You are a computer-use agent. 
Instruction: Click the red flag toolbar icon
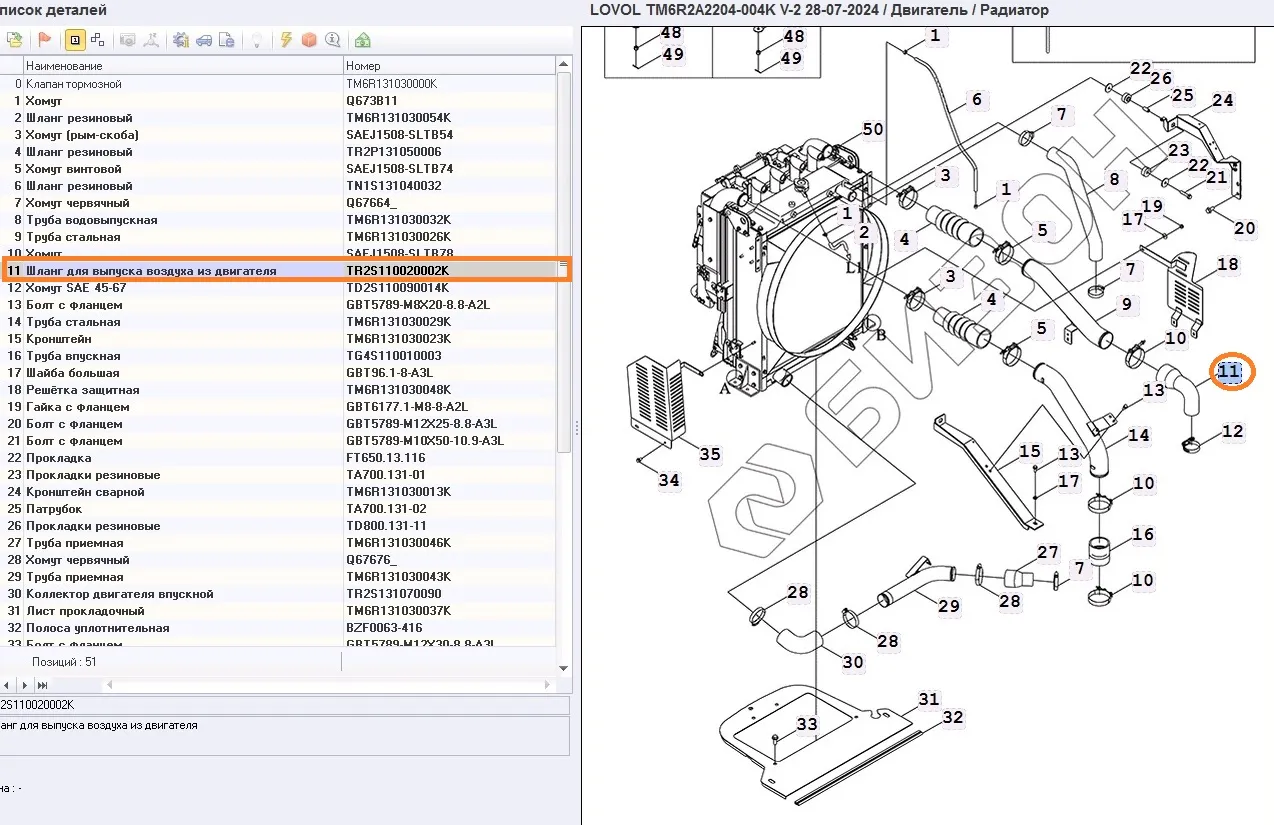(45, 40)
